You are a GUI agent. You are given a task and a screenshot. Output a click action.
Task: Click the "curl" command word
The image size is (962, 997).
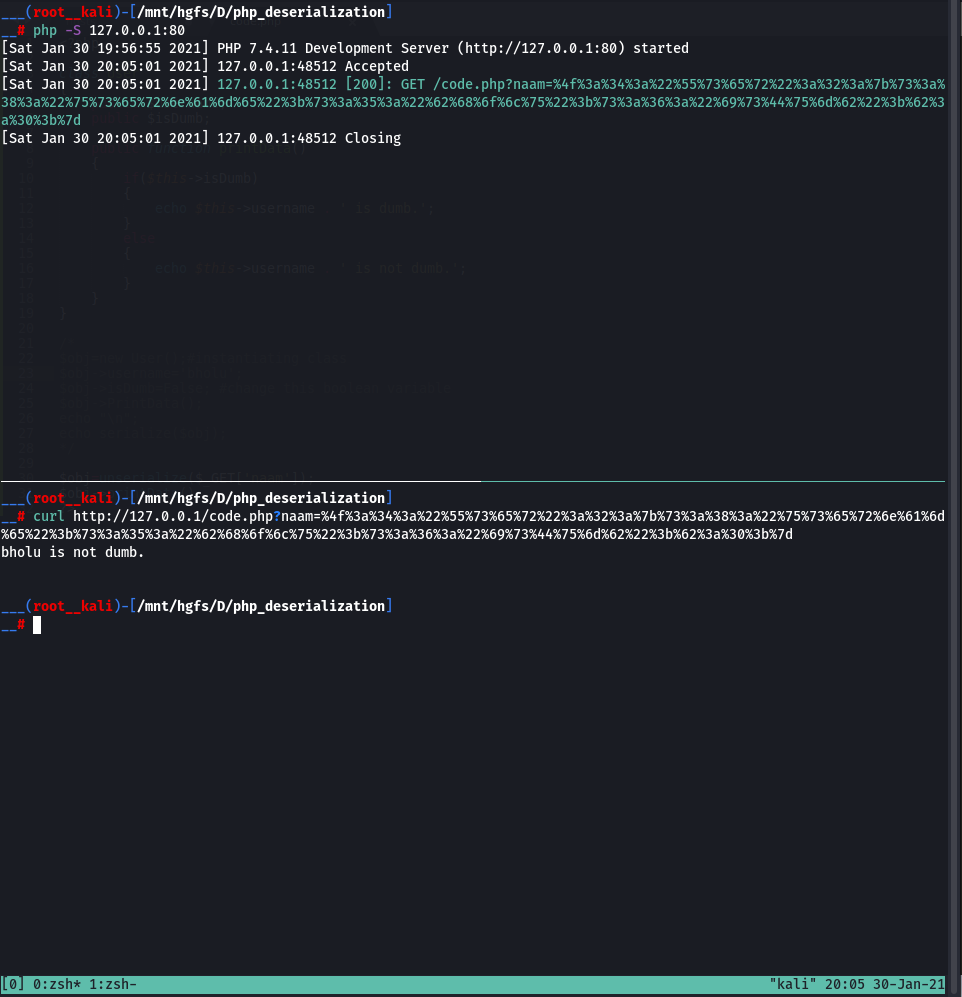49,516
